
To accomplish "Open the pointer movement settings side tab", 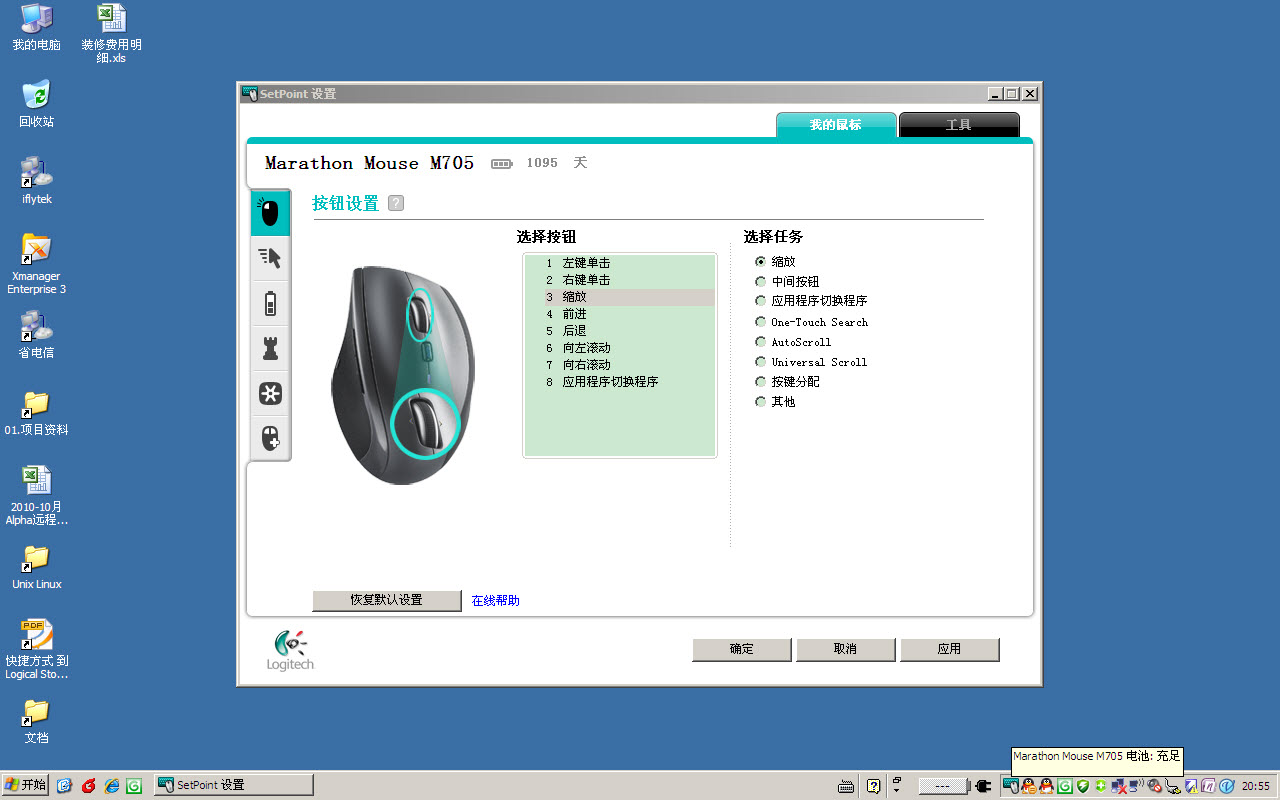I will pos(270,258).
